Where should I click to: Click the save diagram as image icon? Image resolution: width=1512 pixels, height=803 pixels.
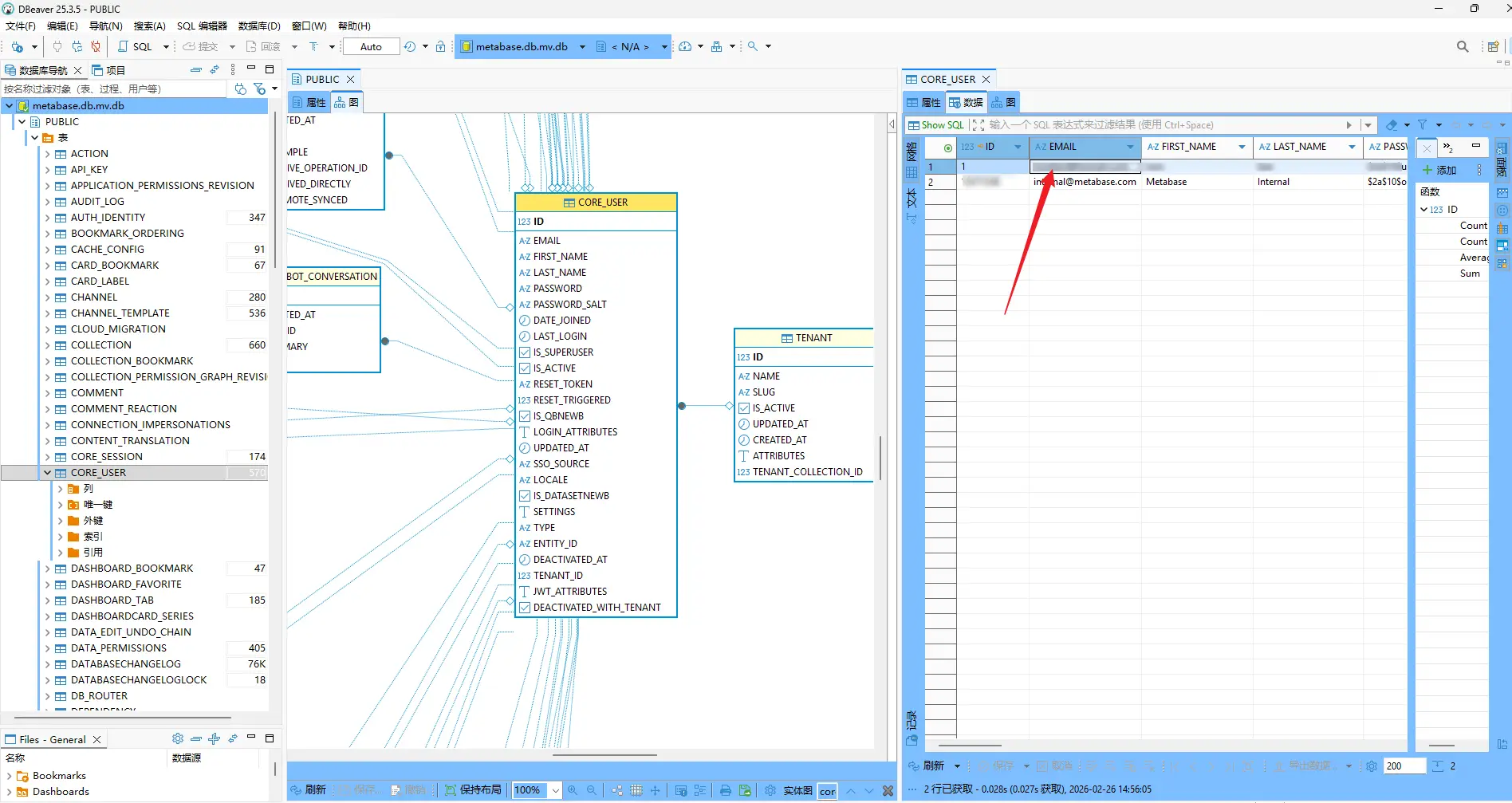coord(745,790)
